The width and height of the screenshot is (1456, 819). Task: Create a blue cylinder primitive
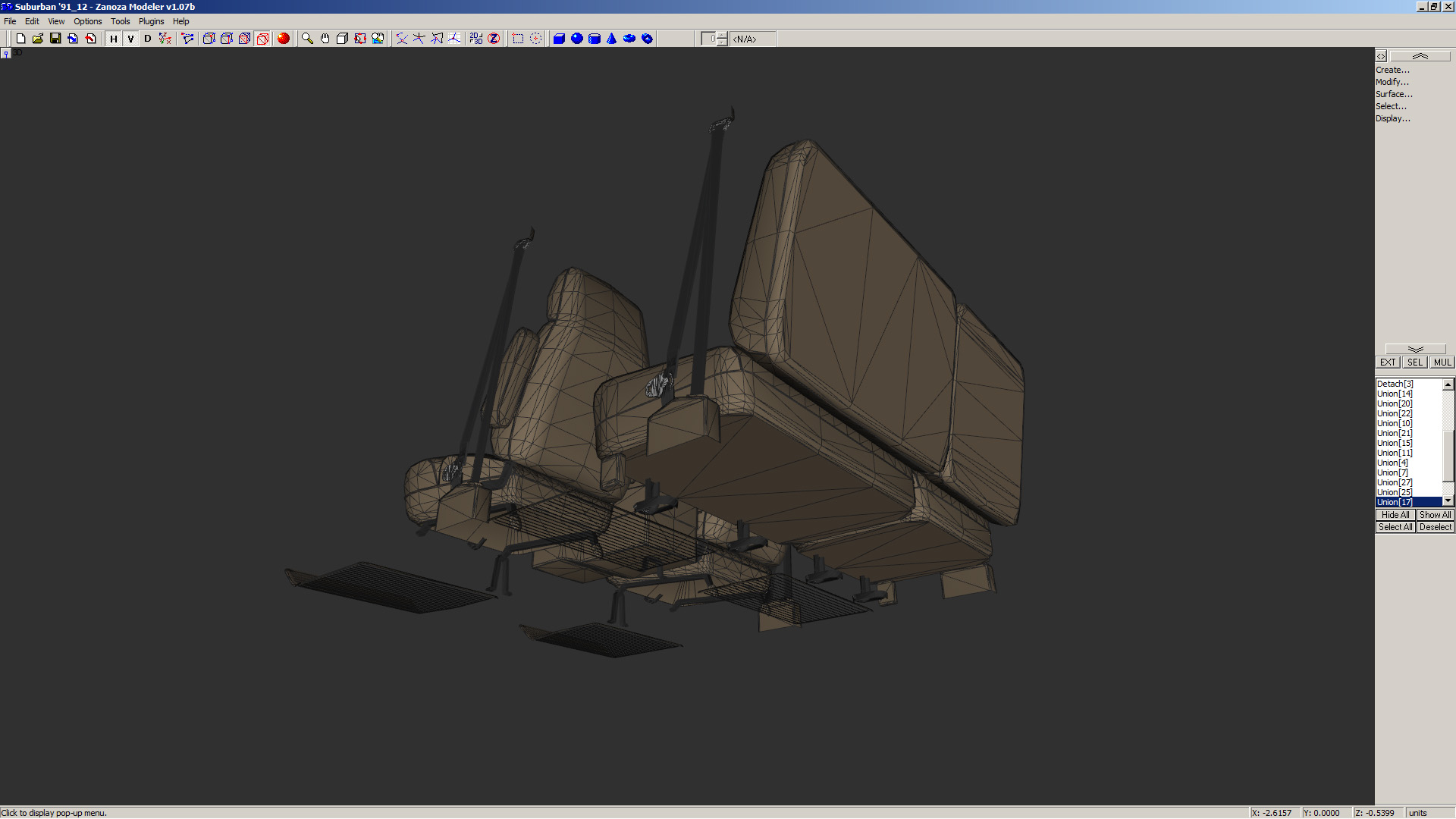pos(595,39)
